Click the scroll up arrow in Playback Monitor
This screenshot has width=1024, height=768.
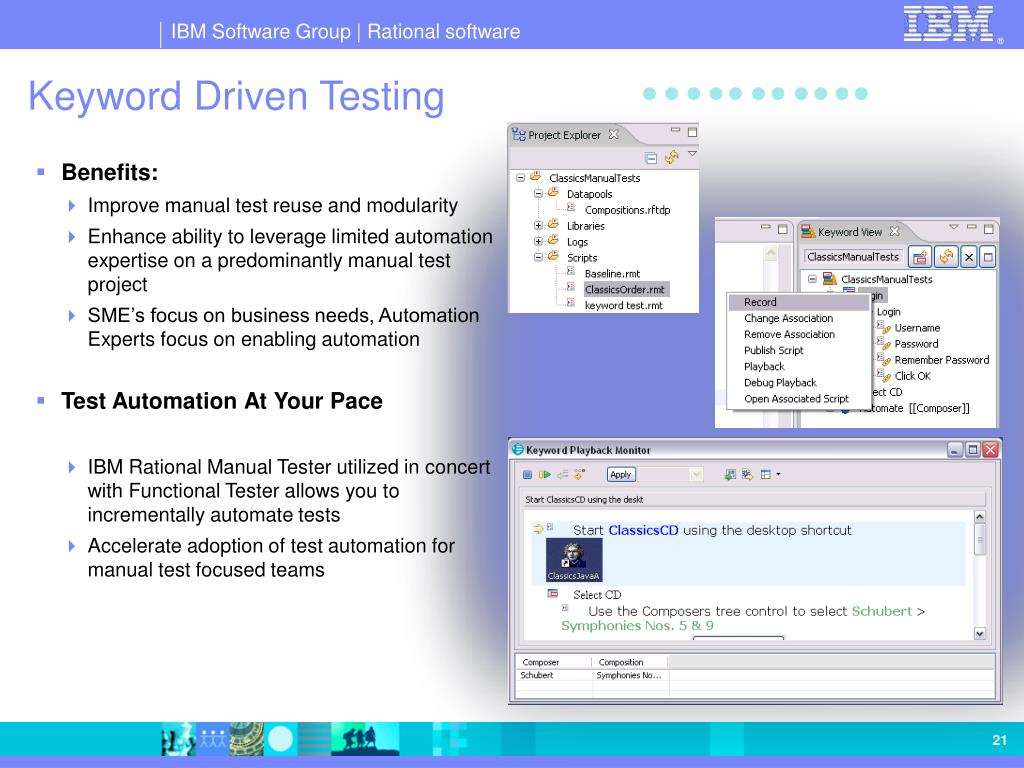[x=980, y=517]
